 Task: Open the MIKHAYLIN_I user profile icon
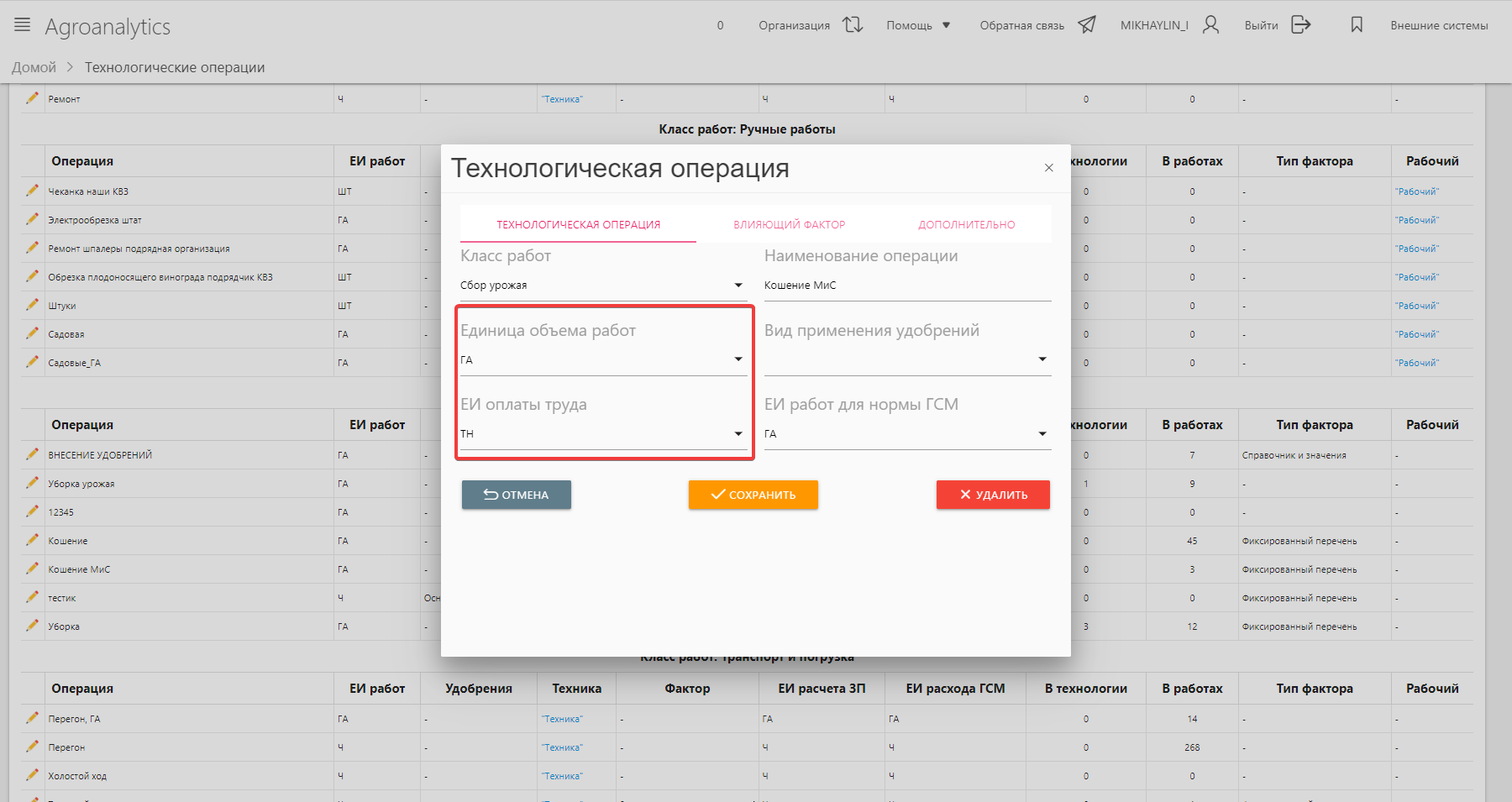(1210, 25)
